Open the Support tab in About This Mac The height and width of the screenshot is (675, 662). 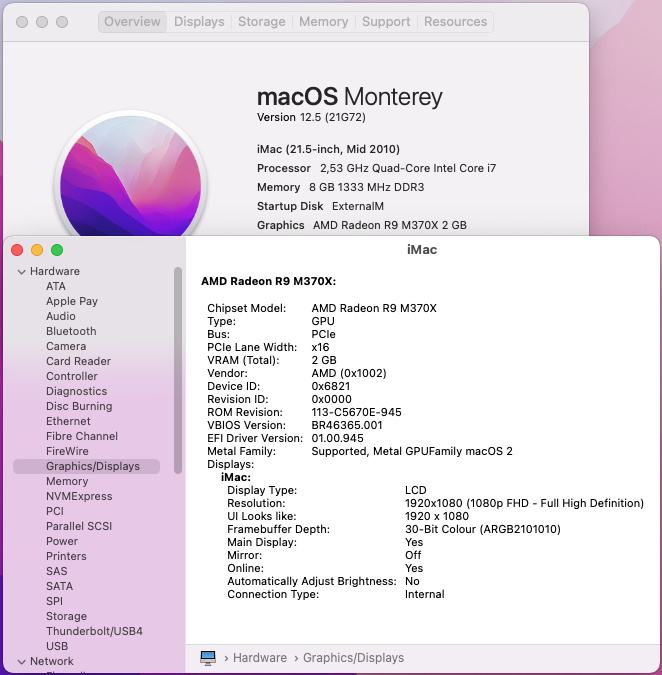point(386,22)
